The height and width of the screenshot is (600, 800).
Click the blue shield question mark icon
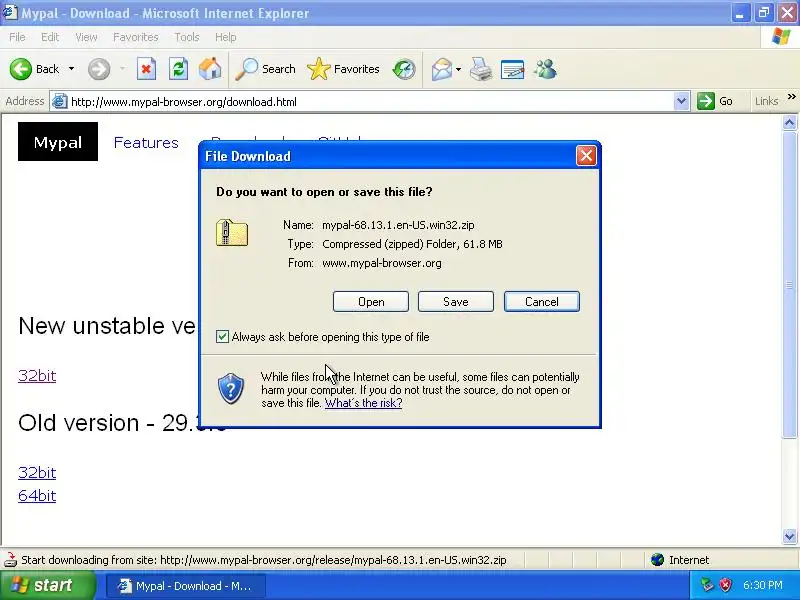pos(231,388)
